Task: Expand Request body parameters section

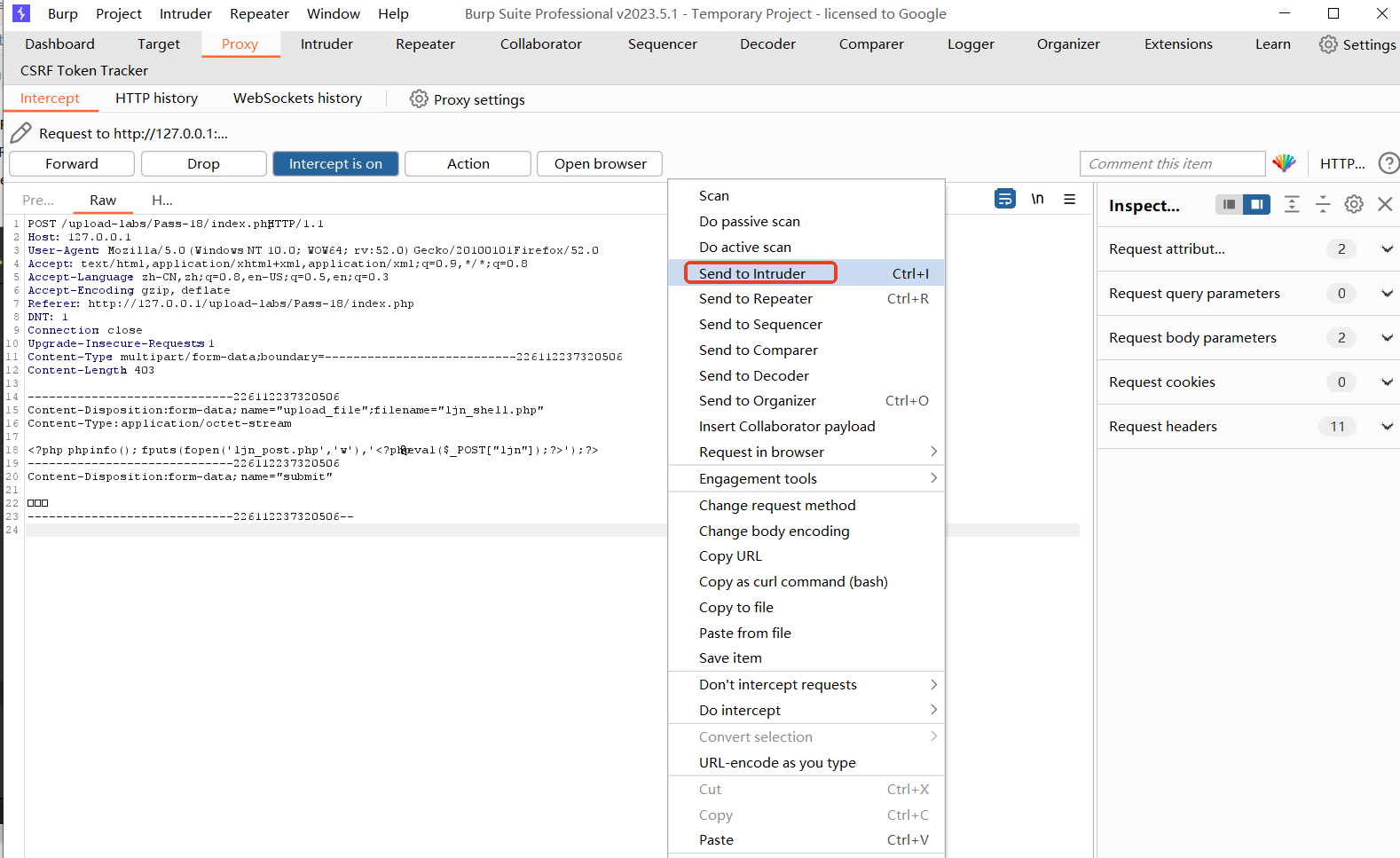Action: point(1387,338)
